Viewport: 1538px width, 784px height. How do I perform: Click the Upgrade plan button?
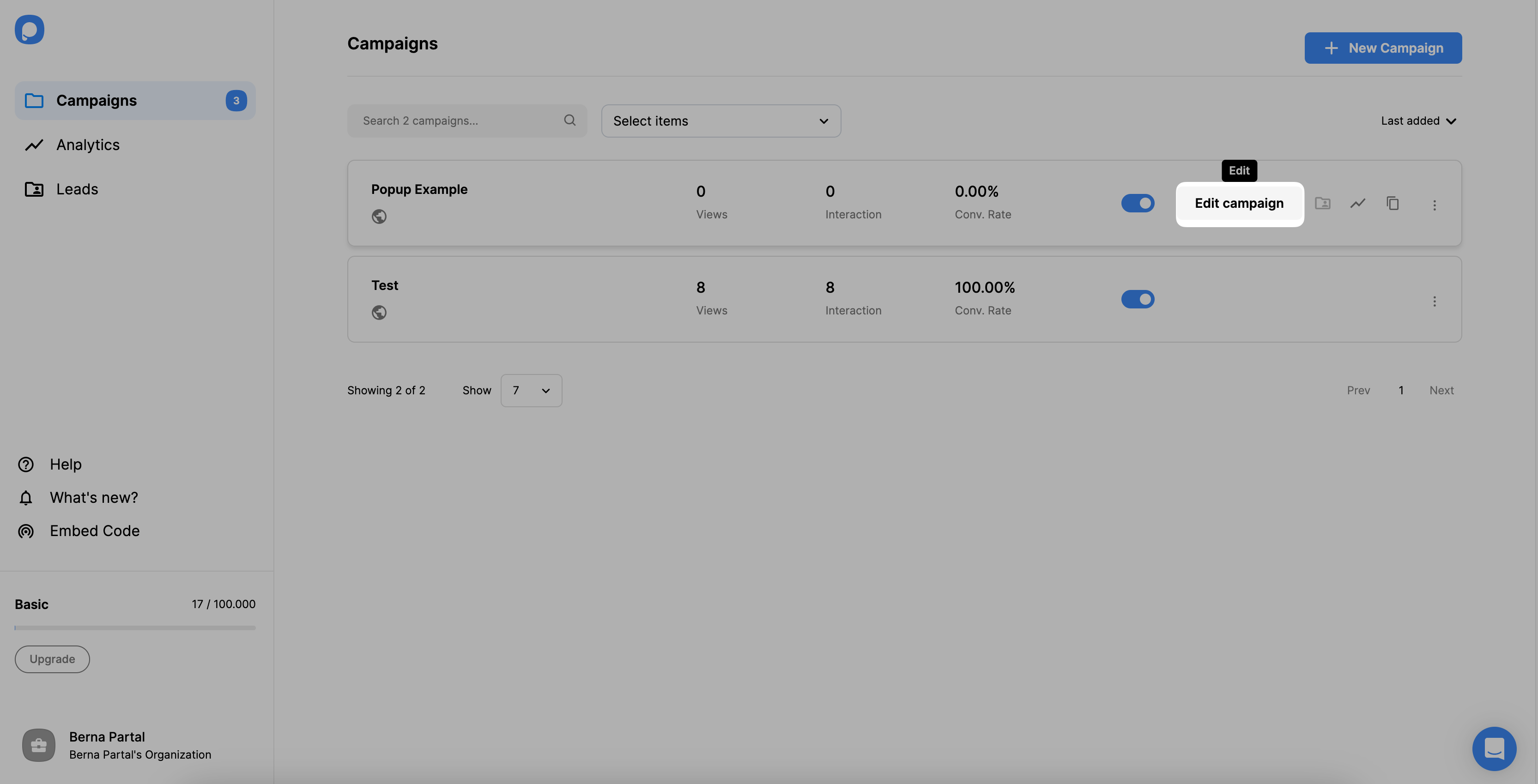(51, 659)
